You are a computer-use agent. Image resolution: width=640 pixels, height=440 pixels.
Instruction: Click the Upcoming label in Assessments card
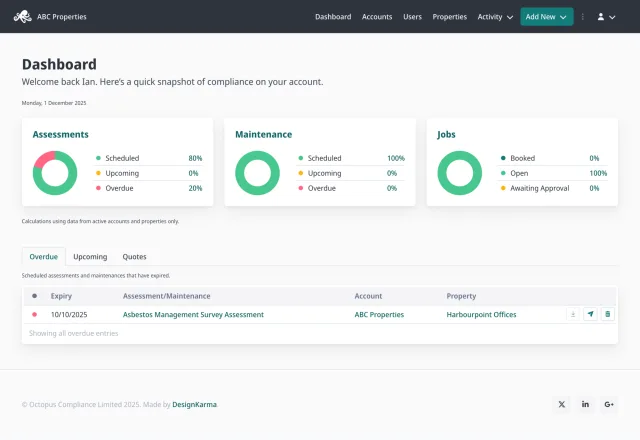pyautogui.click(x=122, y=173)
